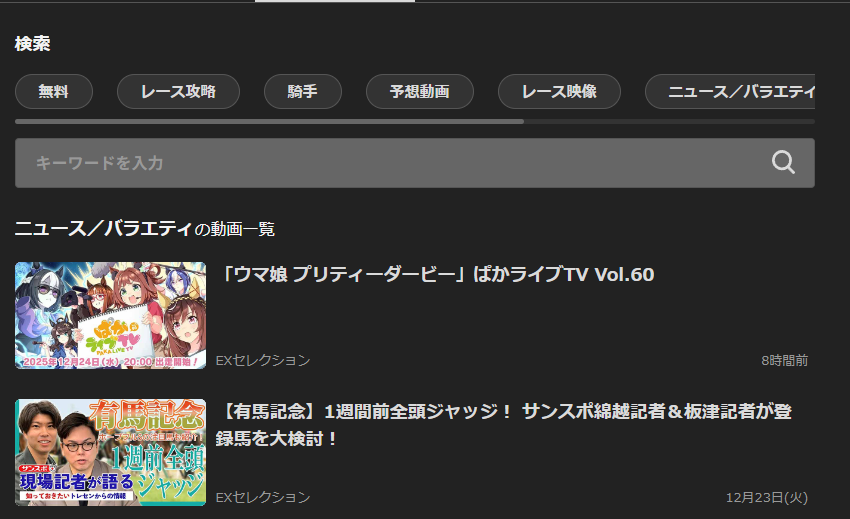
Task: Click the magnifying glass search icon
Action: [783, 162]
